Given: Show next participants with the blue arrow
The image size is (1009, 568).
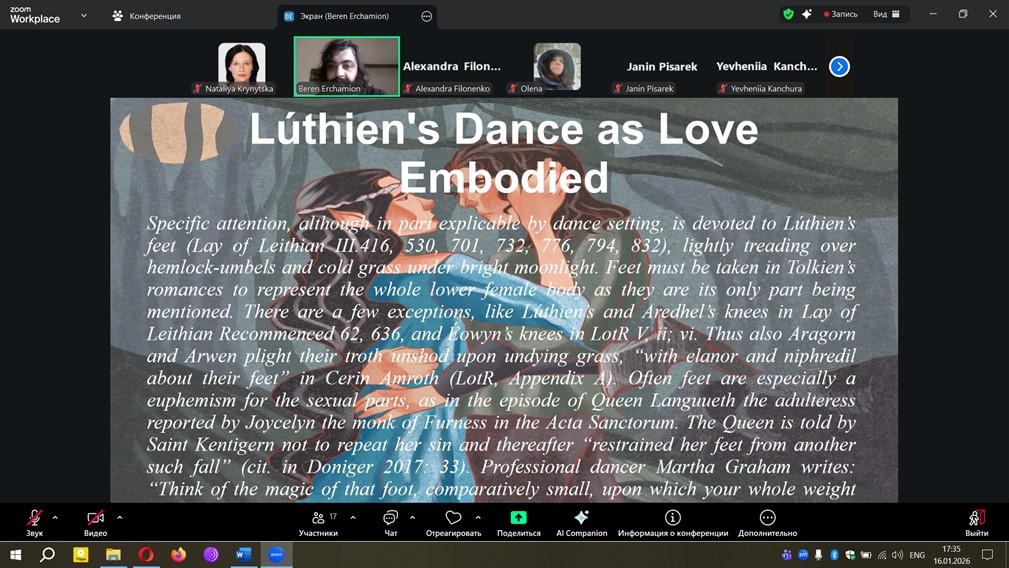Looking at the screenshot, I should click(839, 66).
